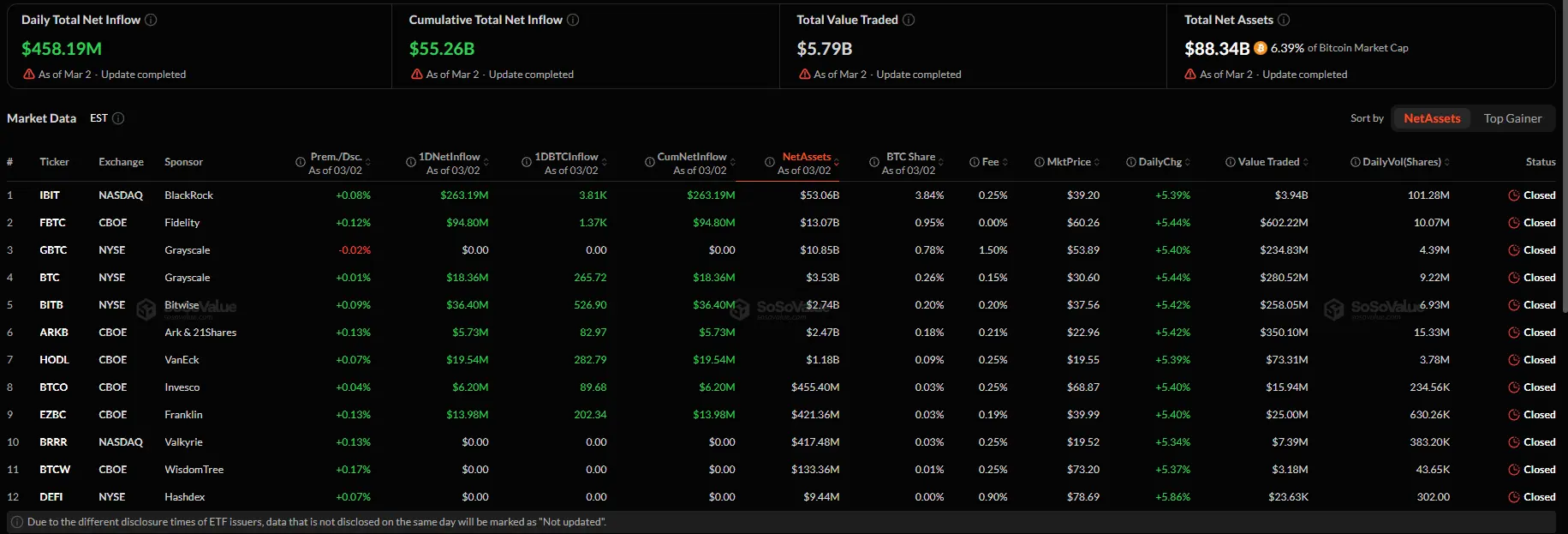The image size is (1568, 534).
Task: Click the $88.34B total net assets value
Action: pos(1217,49)
